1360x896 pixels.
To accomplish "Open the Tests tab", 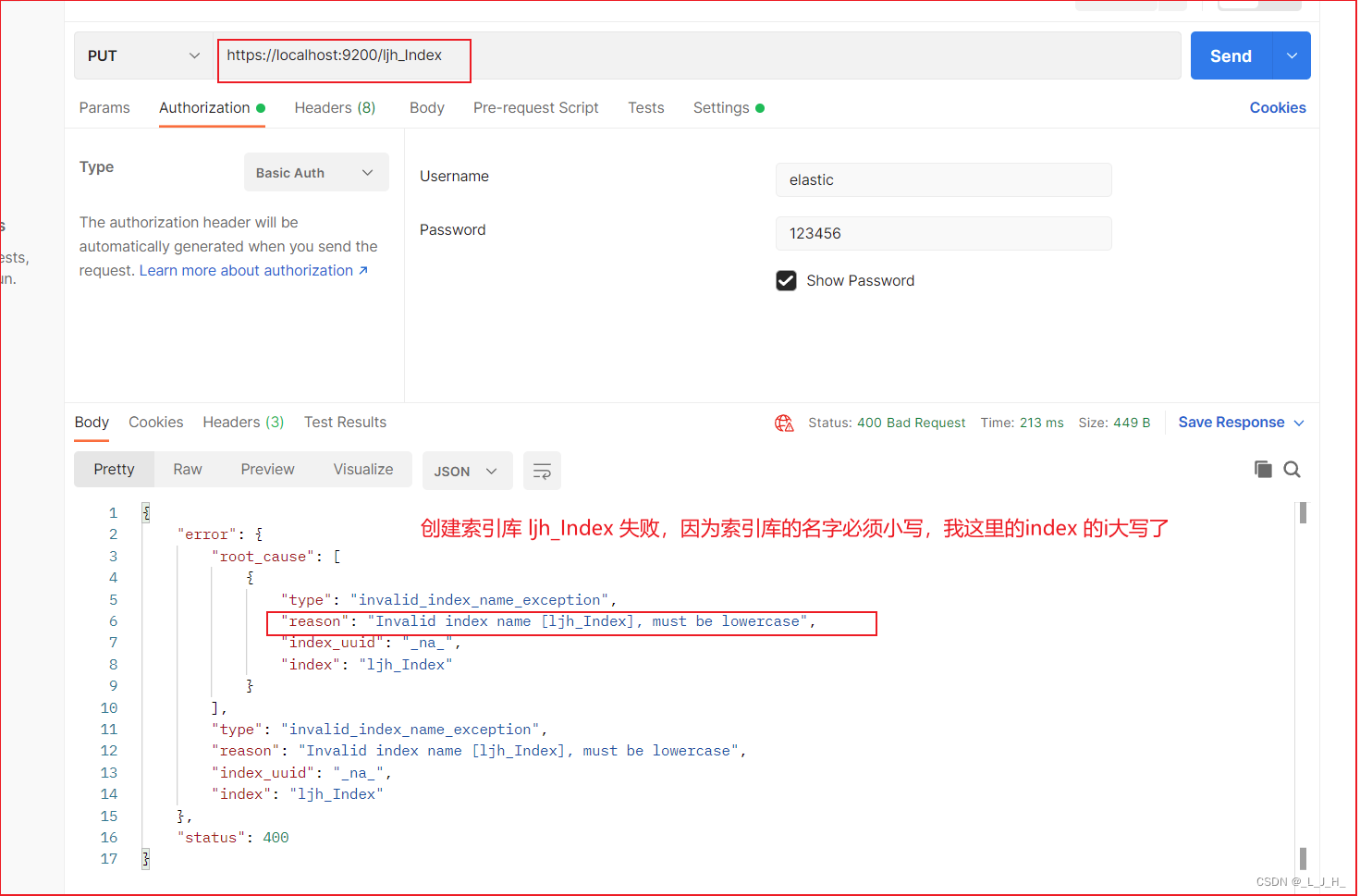I will coord(646,108).
